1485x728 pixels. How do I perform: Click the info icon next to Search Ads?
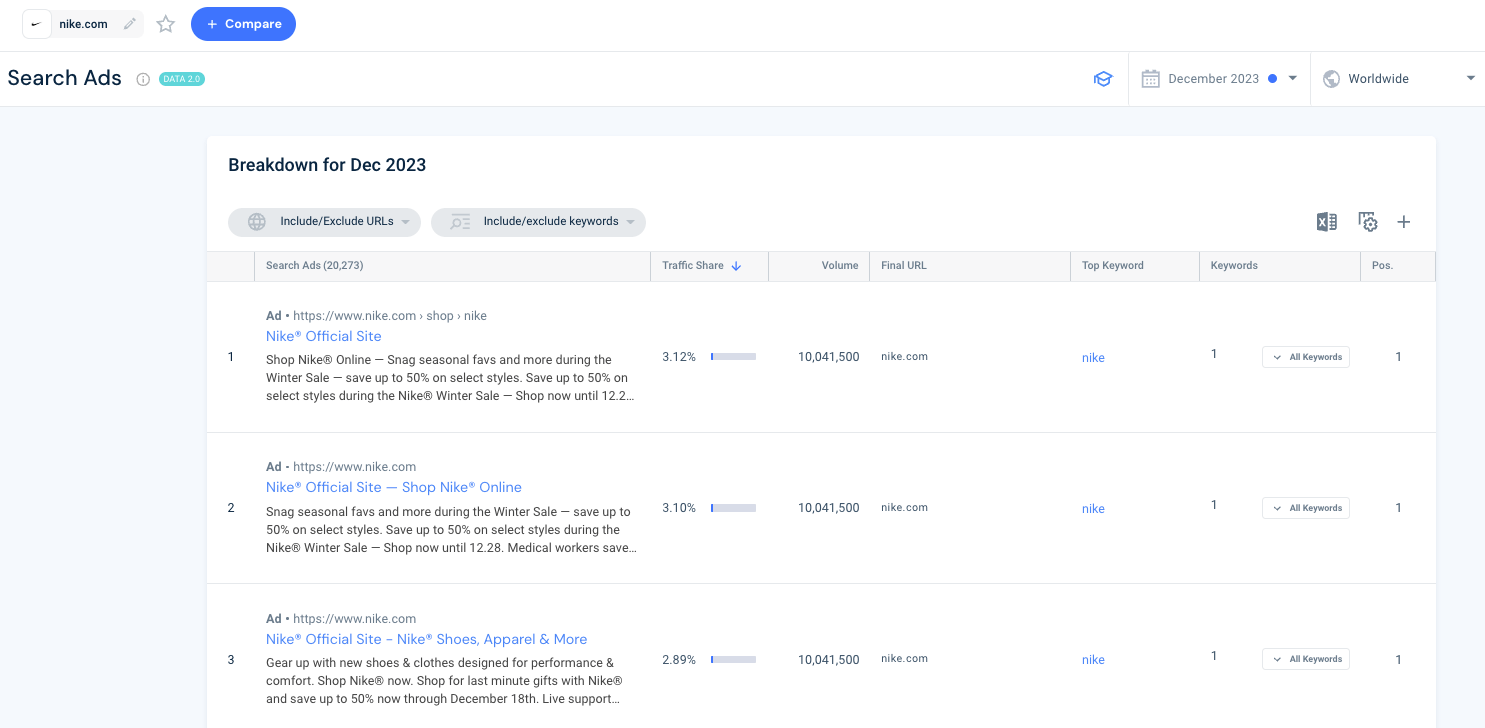141,78
